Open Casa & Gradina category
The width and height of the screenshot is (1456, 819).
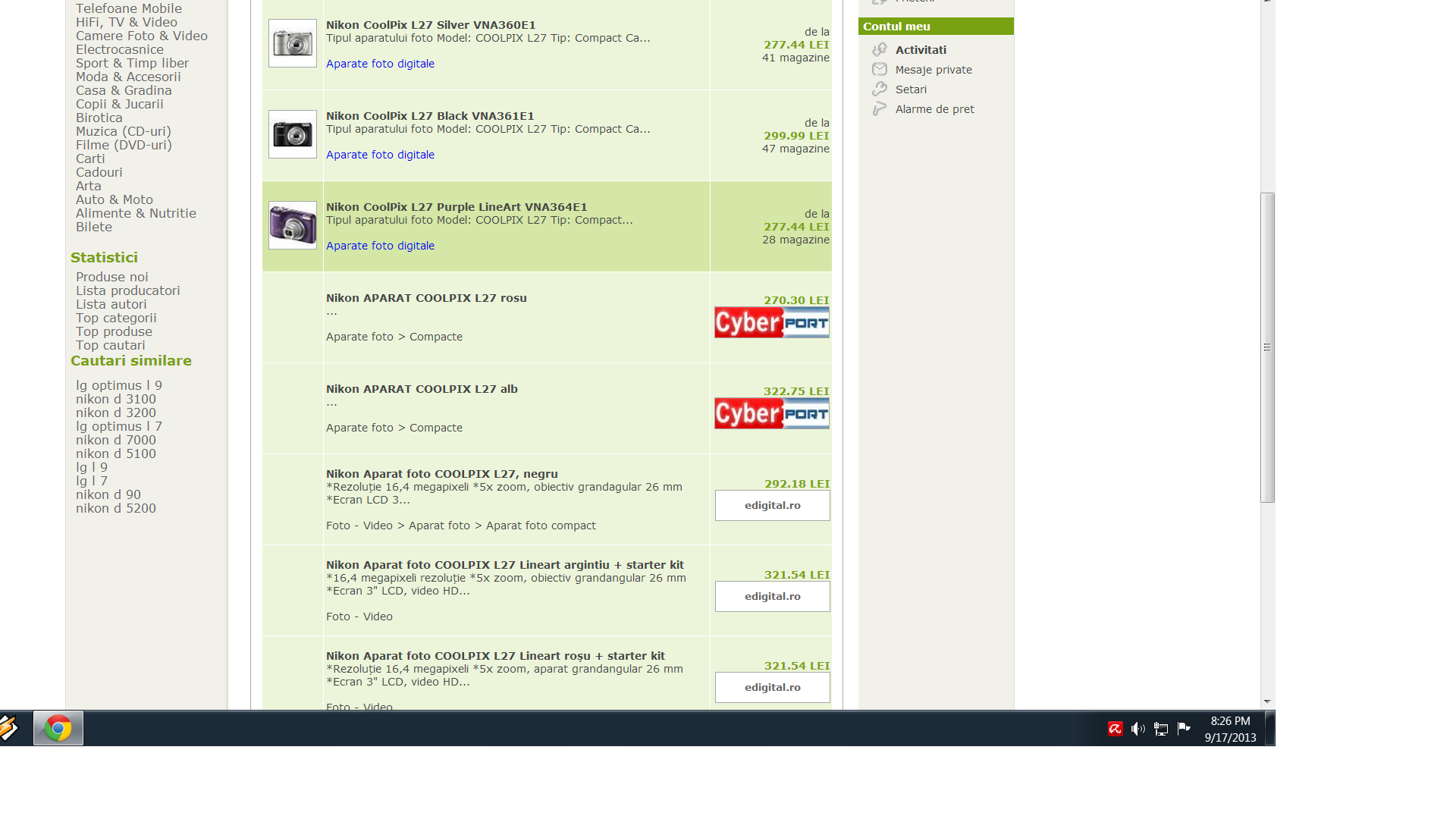124,90
